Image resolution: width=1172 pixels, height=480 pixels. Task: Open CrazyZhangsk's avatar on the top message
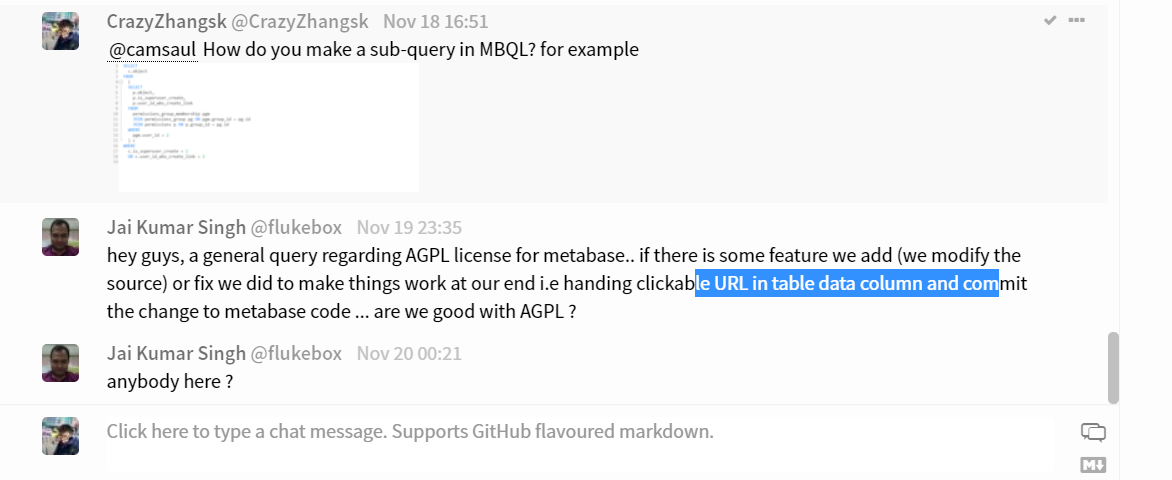[61, 31]
